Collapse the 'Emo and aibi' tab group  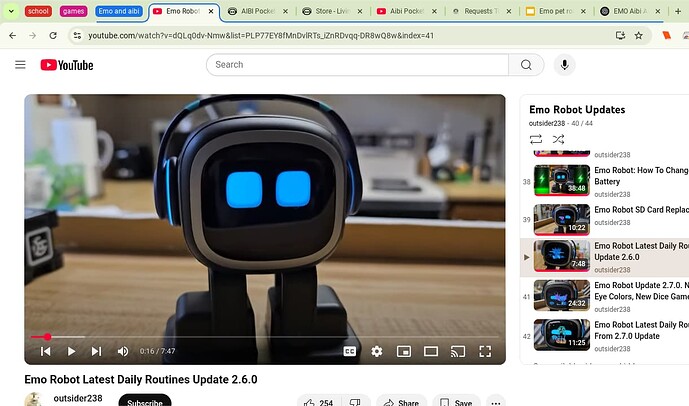coord(119,11)
